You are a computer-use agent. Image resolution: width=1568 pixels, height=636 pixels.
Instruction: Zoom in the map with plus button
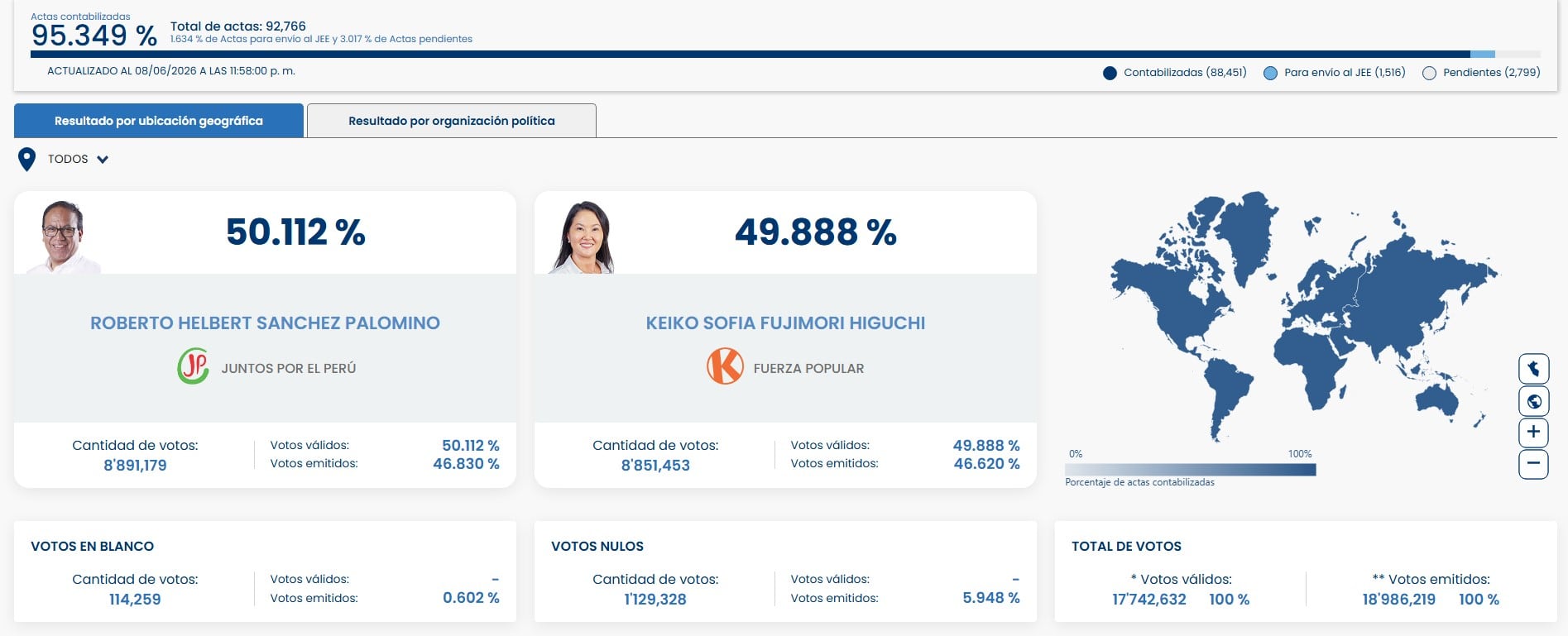[x=1533, y=432]
